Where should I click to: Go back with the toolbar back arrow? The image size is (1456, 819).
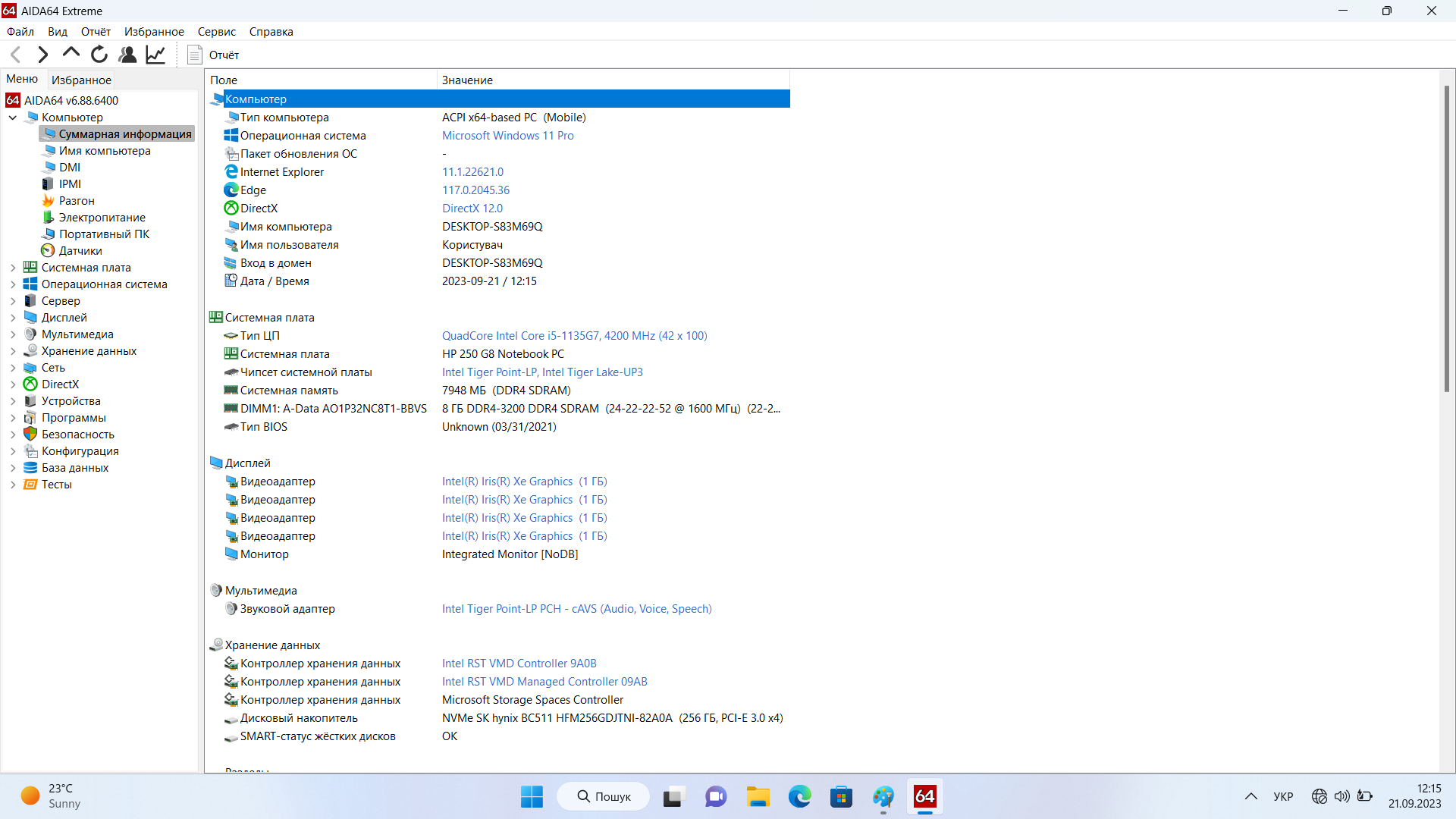point(15,55)
